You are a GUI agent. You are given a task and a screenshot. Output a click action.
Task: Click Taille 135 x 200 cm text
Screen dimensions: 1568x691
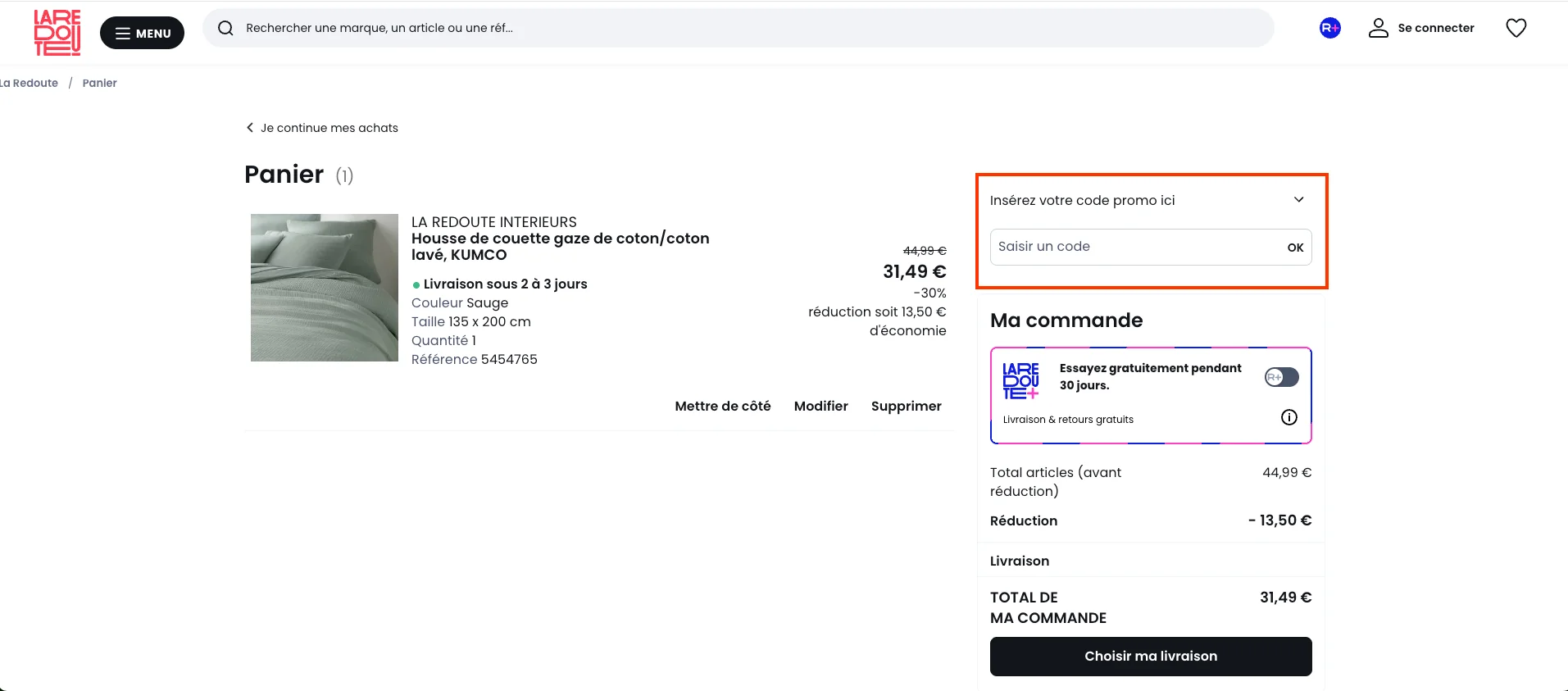[x=471, y=321]
